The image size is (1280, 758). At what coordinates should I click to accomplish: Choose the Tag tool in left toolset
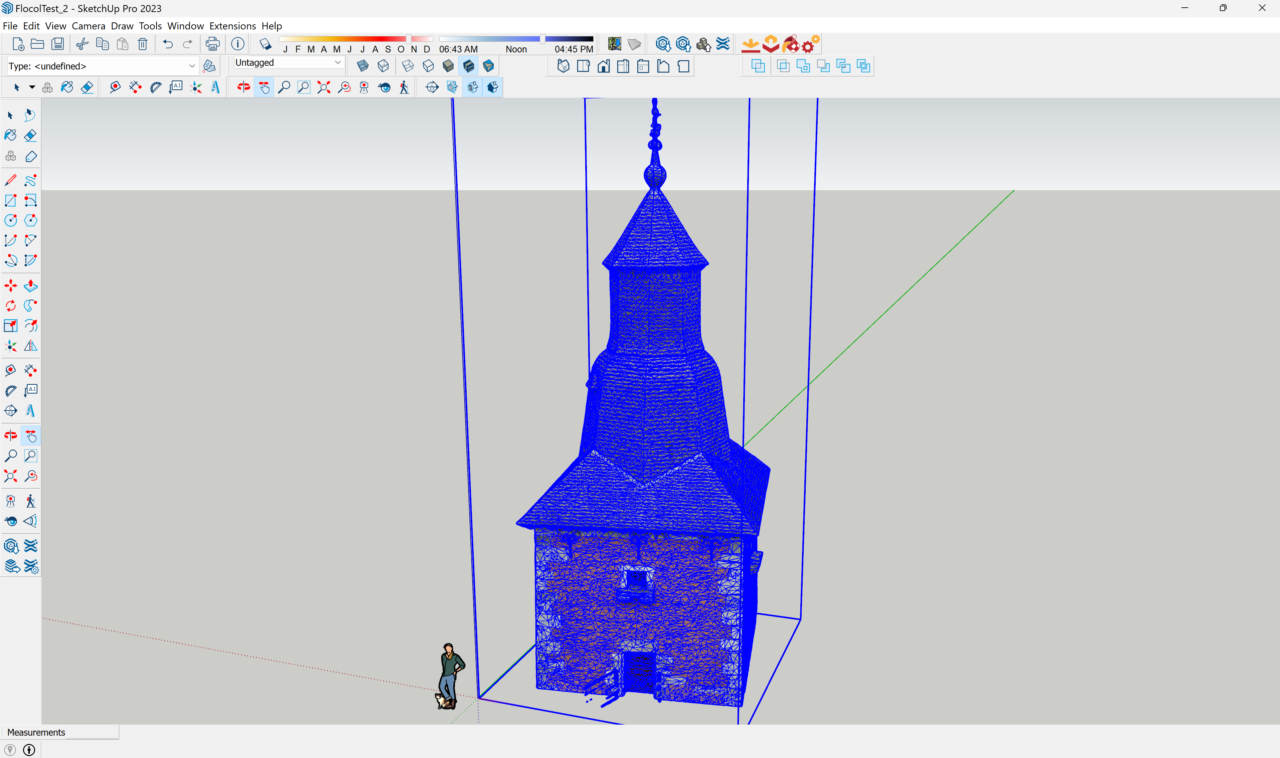31,156
